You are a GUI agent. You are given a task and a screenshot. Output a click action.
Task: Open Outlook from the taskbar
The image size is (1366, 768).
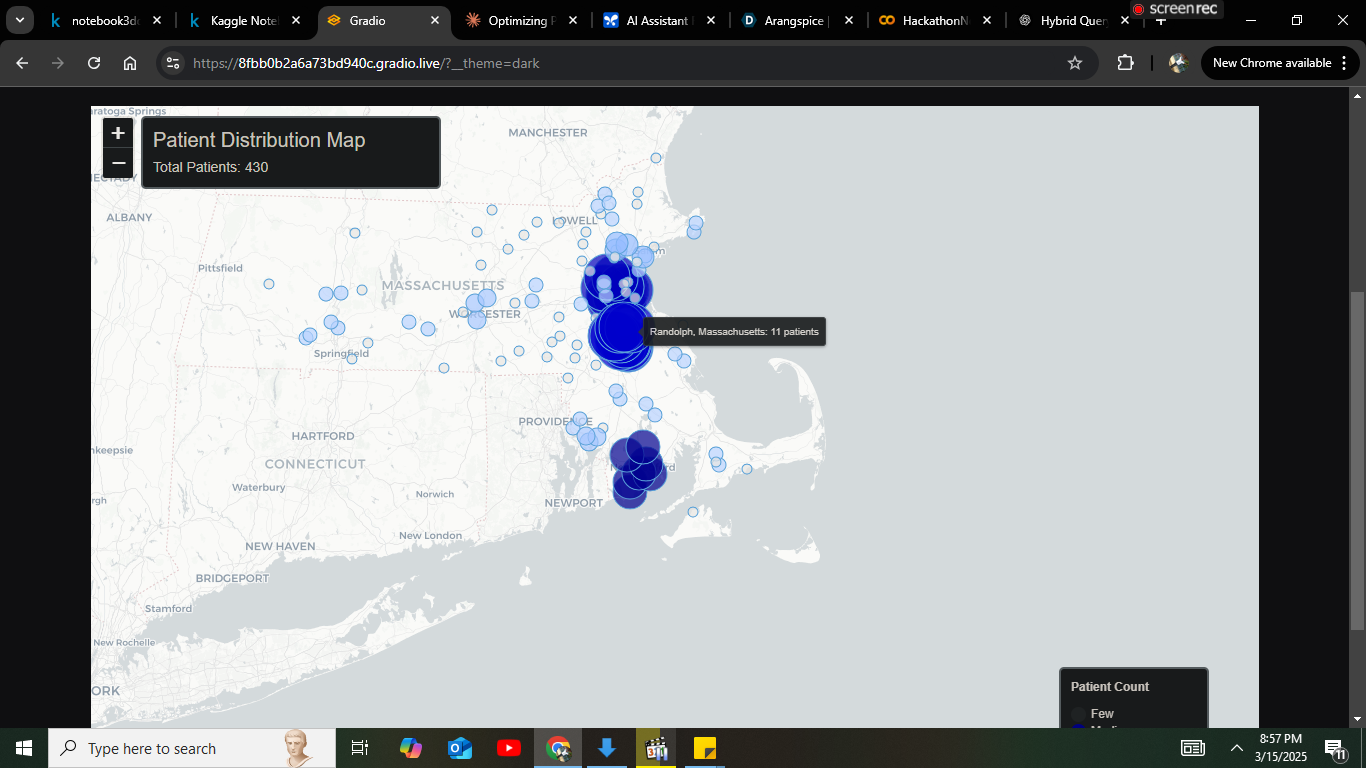point(459,748)
